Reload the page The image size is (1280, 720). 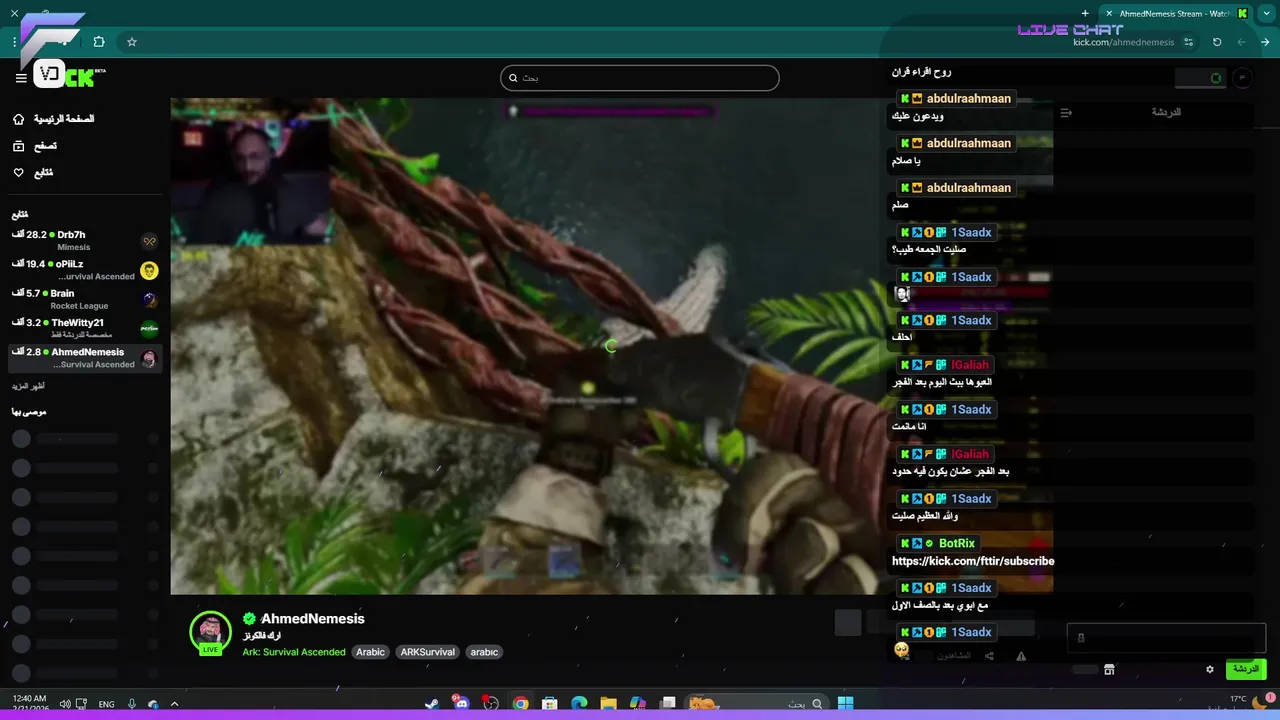(x=1217, y=42)
